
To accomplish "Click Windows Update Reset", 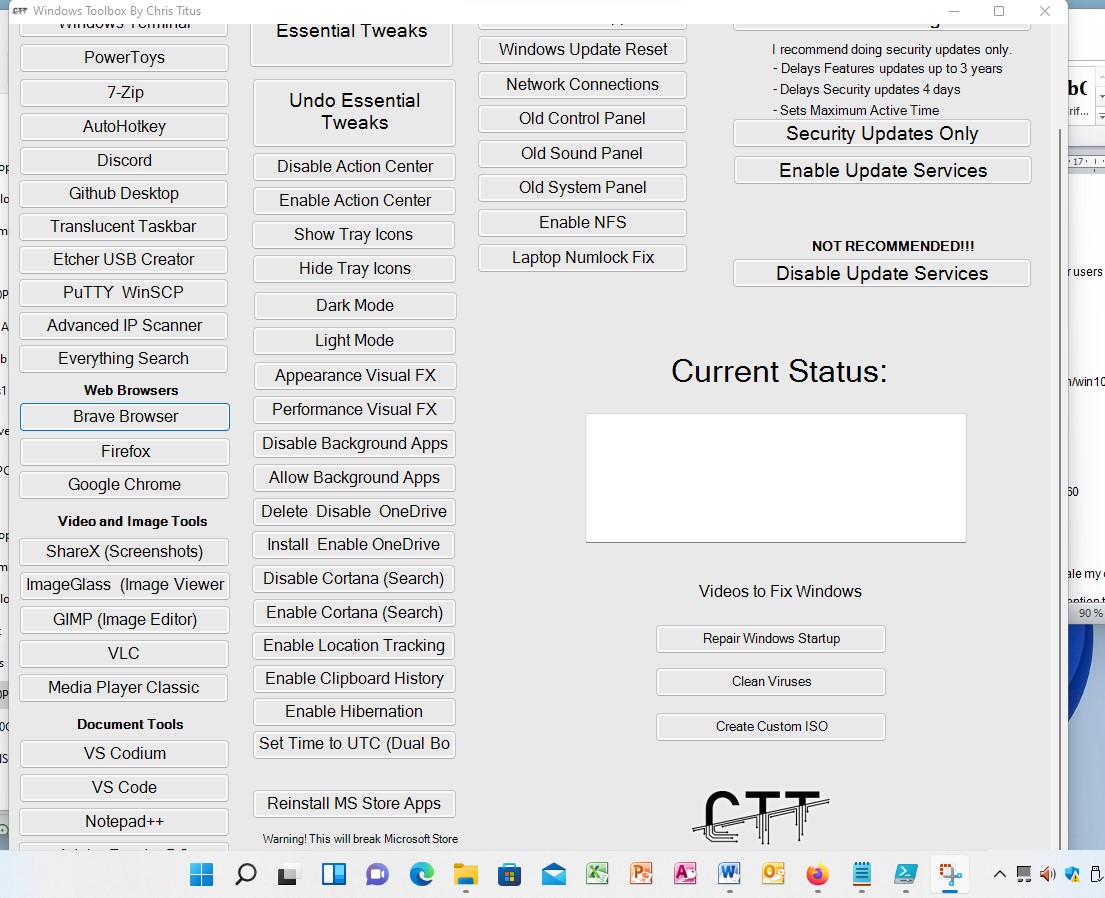I will [x=582, y=50].
